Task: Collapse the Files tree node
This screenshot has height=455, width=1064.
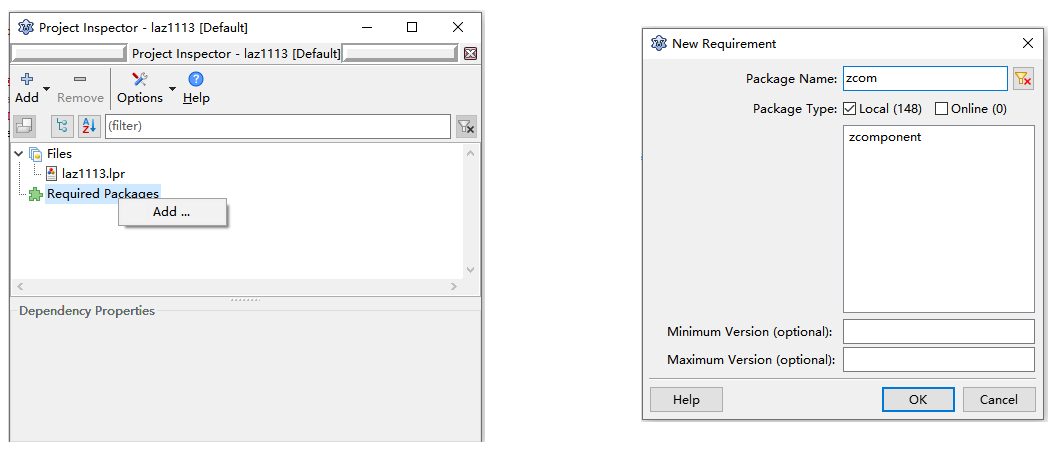Action: pos(18,154)
